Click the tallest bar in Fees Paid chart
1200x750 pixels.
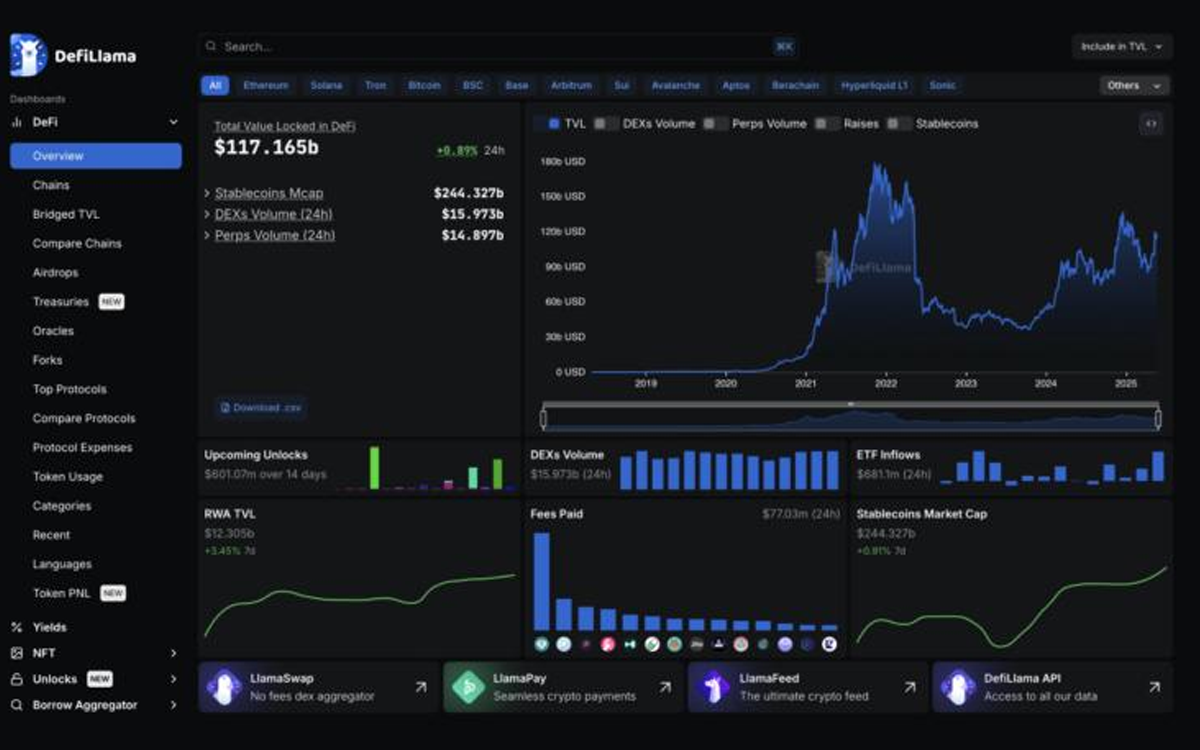542,581
